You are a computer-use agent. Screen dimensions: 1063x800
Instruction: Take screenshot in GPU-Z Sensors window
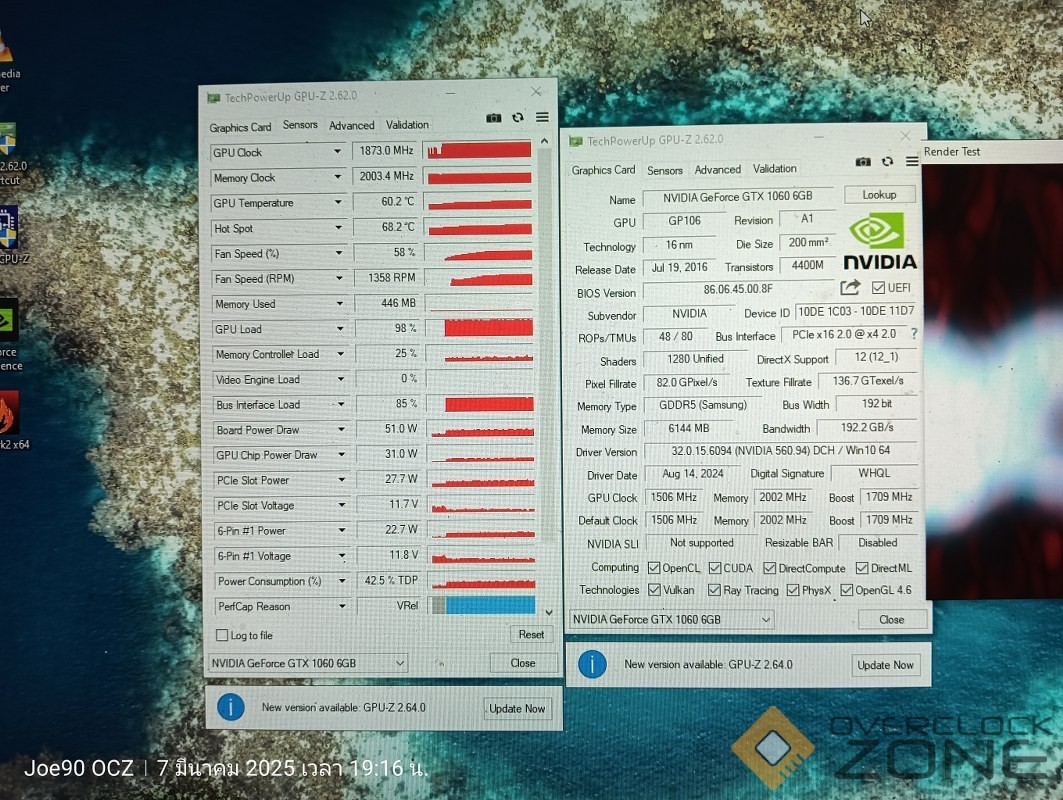(494, 118)
